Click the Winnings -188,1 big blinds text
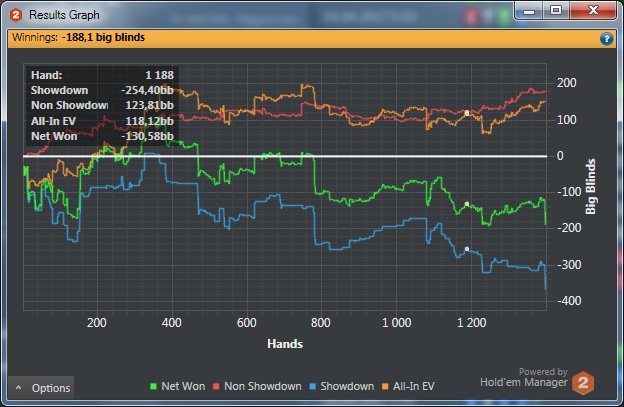The image size is (624, 407). point(78,37)
